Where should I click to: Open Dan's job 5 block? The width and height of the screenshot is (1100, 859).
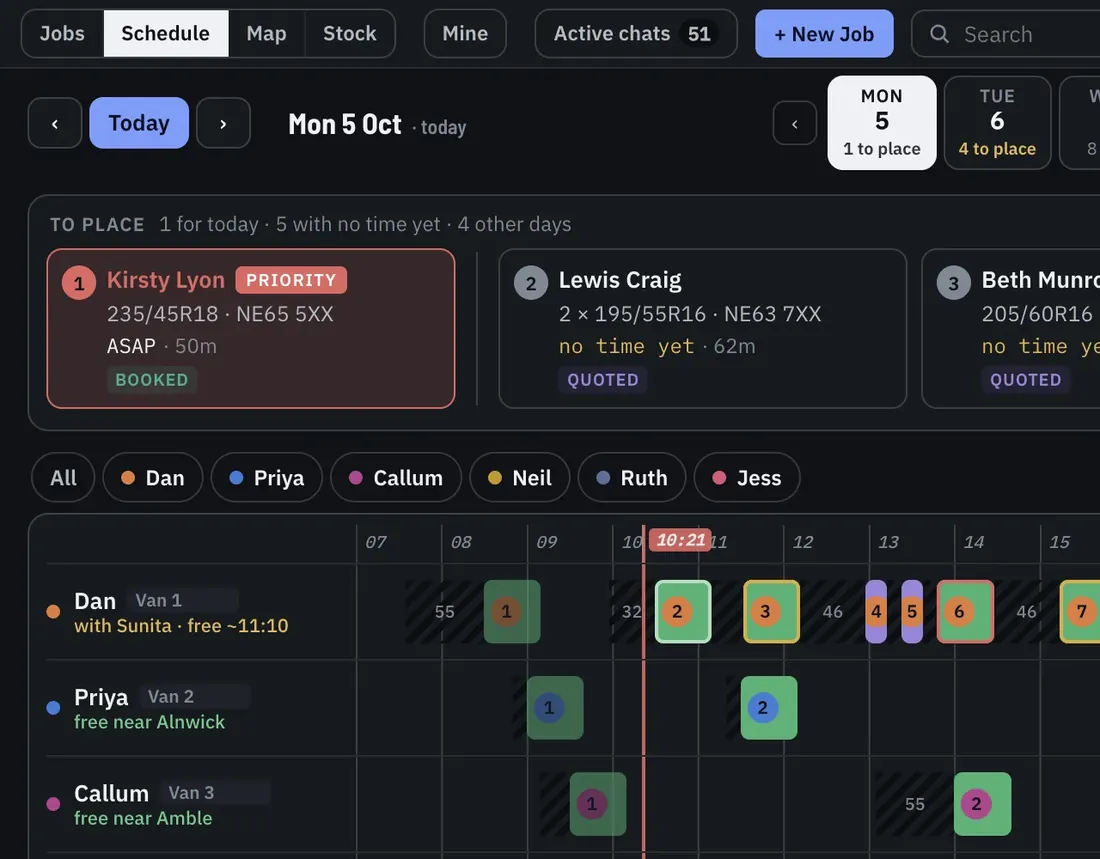[912, 612]
